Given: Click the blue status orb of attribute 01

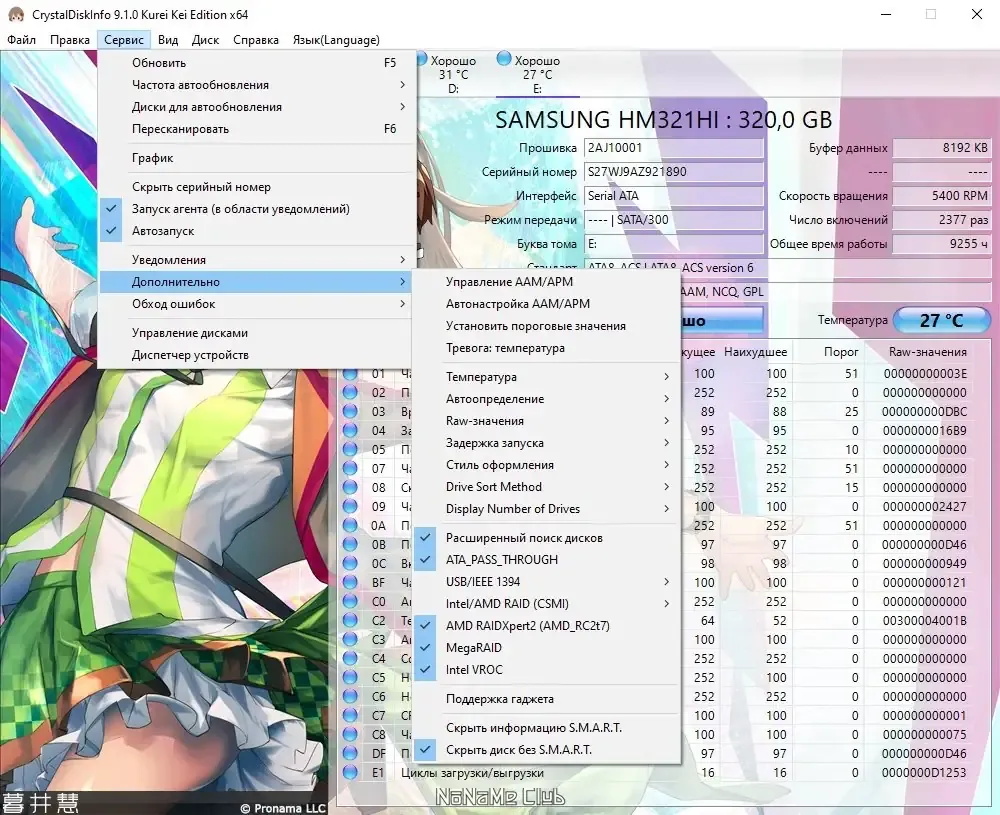Looking at the screenshot, I should click(349, 374).
